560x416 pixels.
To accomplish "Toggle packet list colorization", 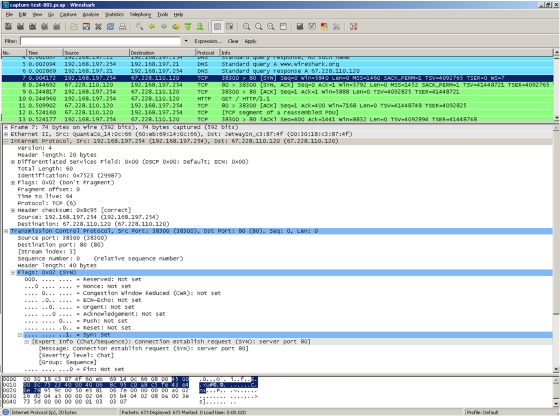I will [217, 26].
